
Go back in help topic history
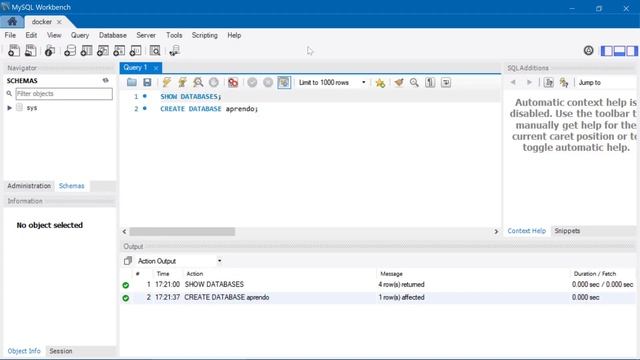point(513,82)
